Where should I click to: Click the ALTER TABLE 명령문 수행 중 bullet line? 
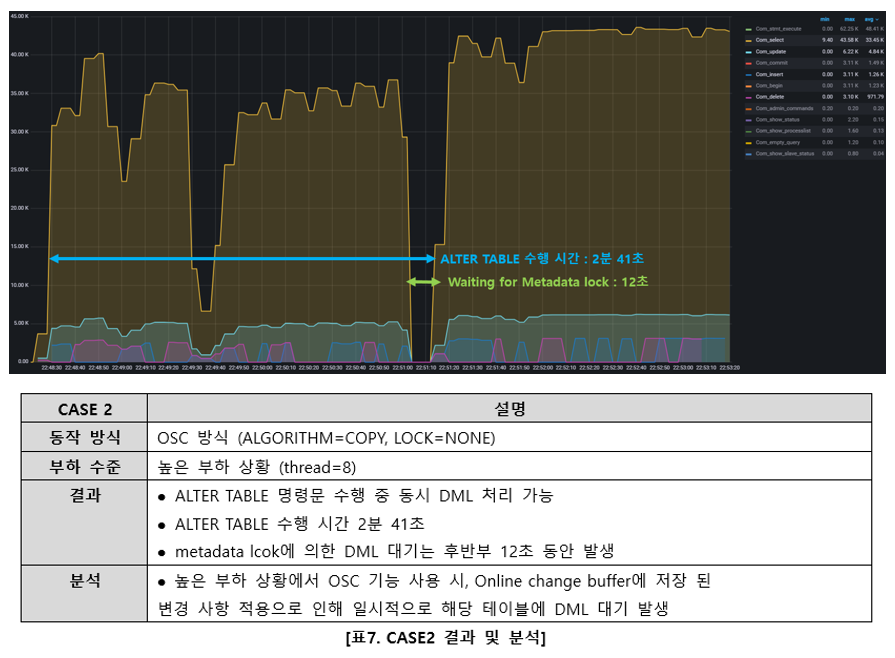click(x=364, y=495)
